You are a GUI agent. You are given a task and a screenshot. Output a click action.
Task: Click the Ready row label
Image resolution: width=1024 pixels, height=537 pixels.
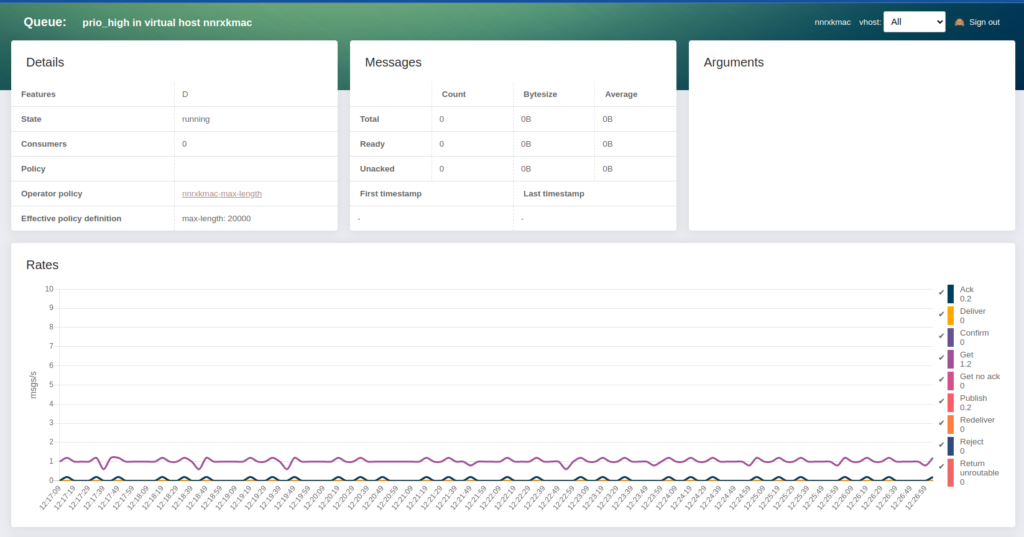point(372,144)
